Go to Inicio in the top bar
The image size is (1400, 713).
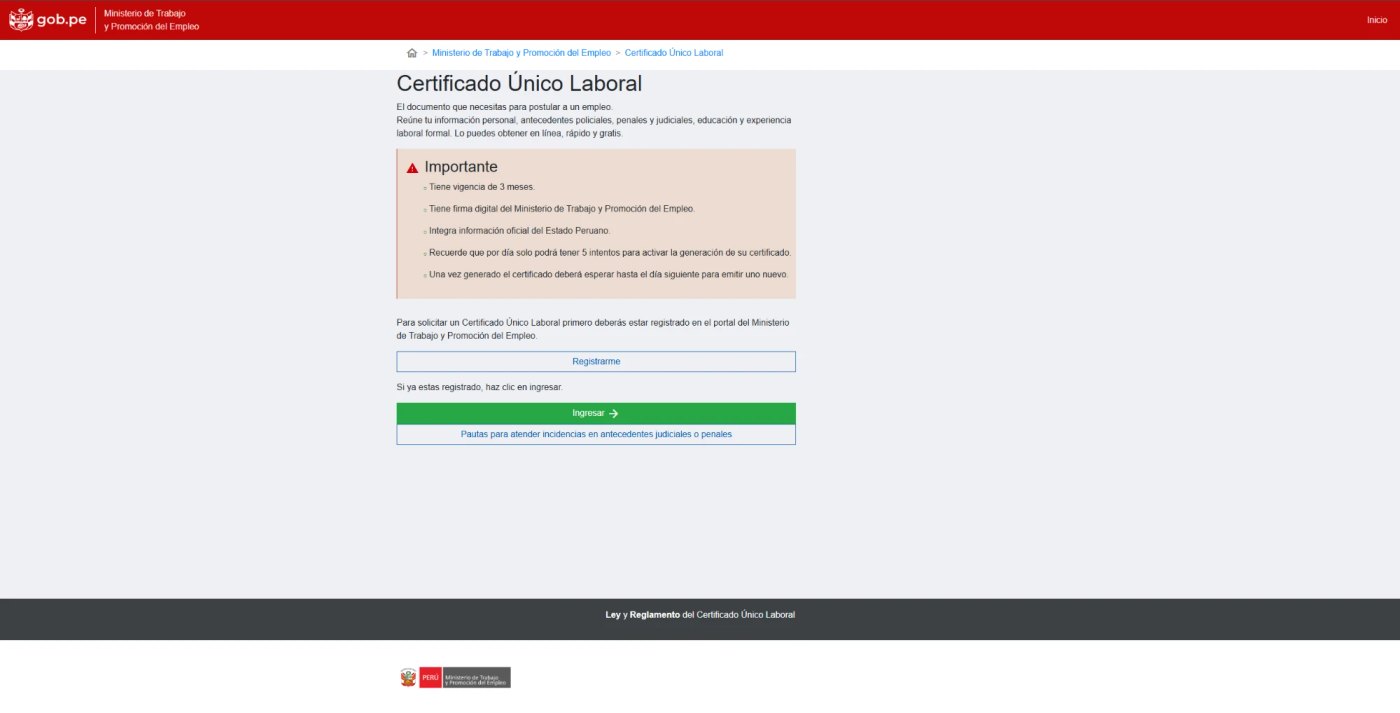pos(1377,20)
